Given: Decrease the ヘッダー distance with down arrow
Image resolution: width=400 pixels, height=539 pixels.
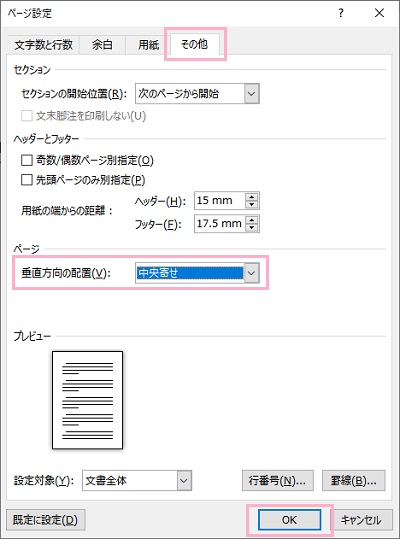Looking at the screenshot, I should pos(252,205).
